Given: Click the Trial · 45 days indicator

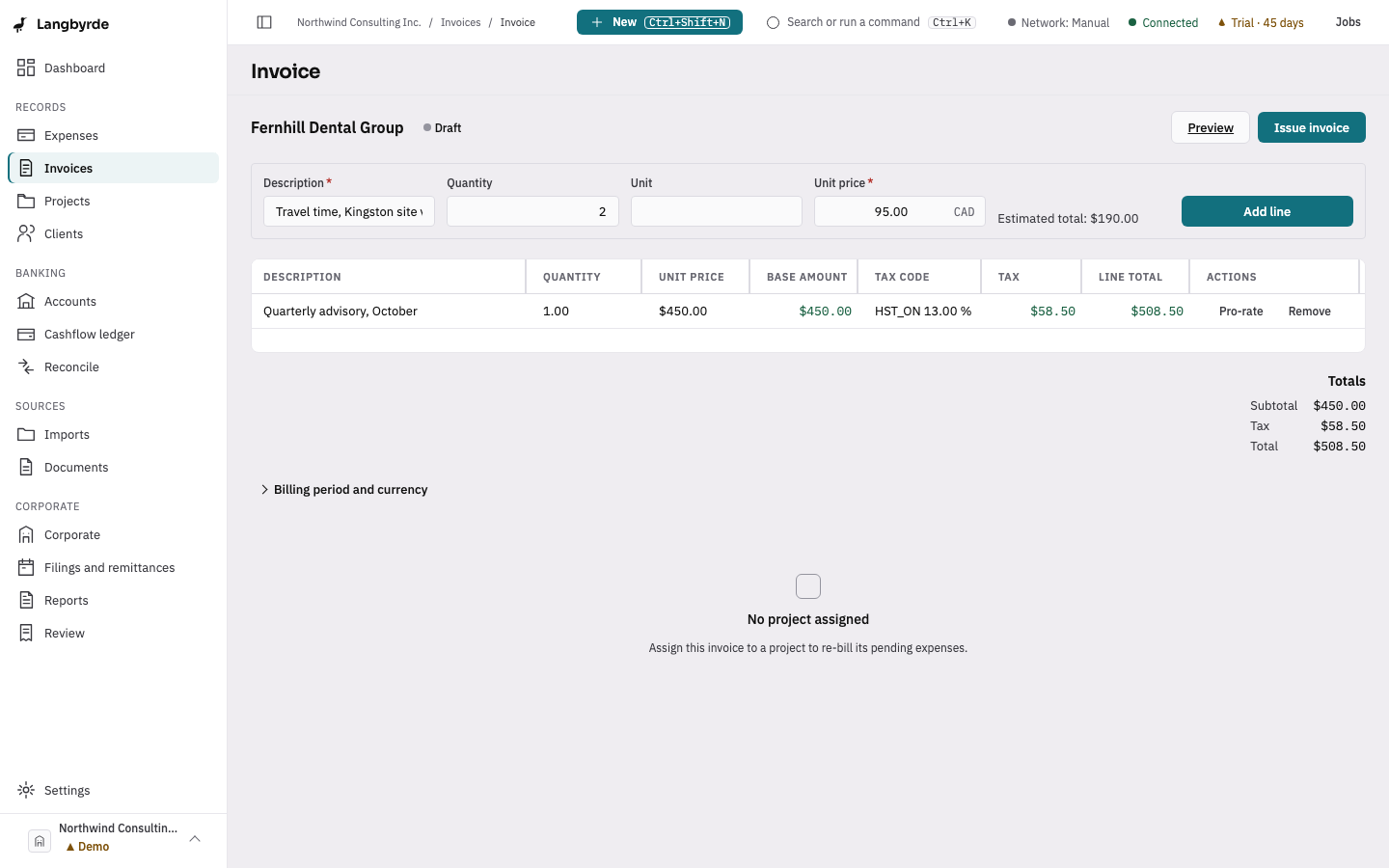Looking at the screenshot, I should [1261, 22].
